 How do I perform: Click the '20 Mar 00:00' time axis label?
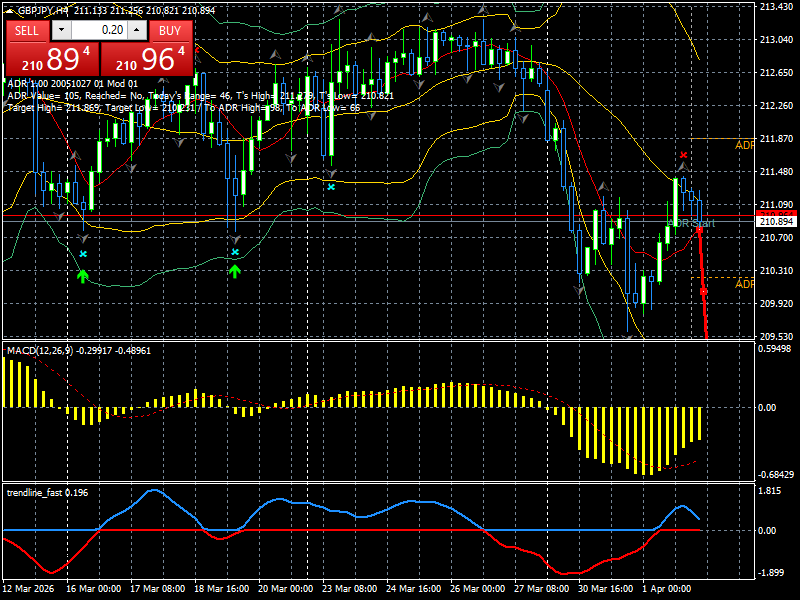286,589
